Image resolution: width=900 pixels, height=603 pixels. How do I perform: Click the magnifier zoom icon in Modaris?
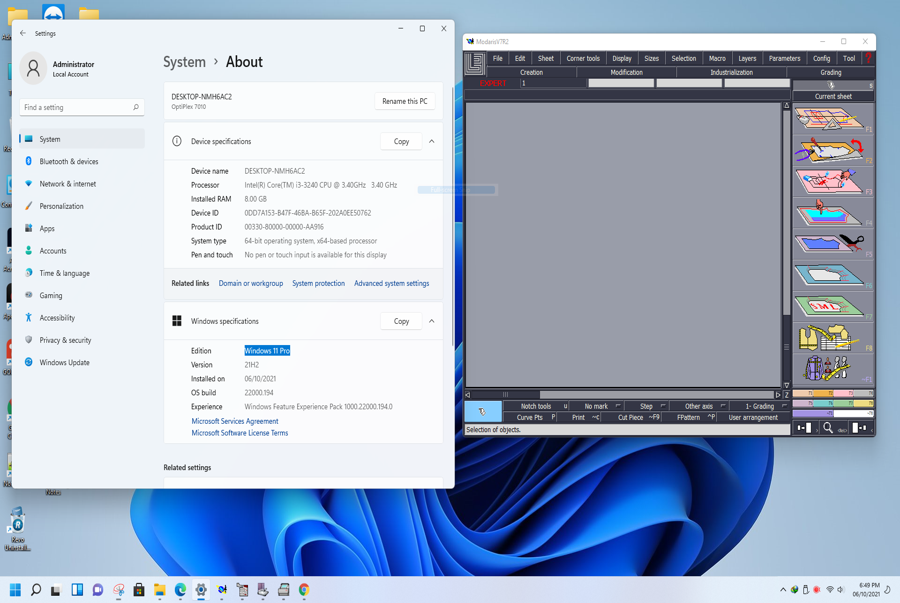[828, 428]
